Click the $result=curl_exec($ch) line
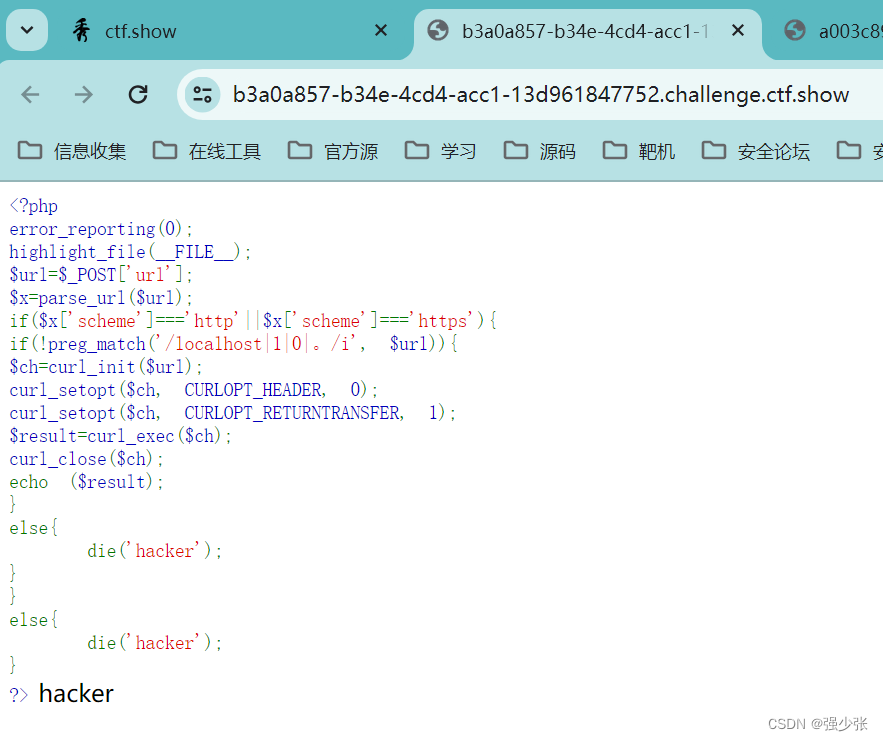The height and width of the screenshot is (741, 883). [x=121, y=436]
